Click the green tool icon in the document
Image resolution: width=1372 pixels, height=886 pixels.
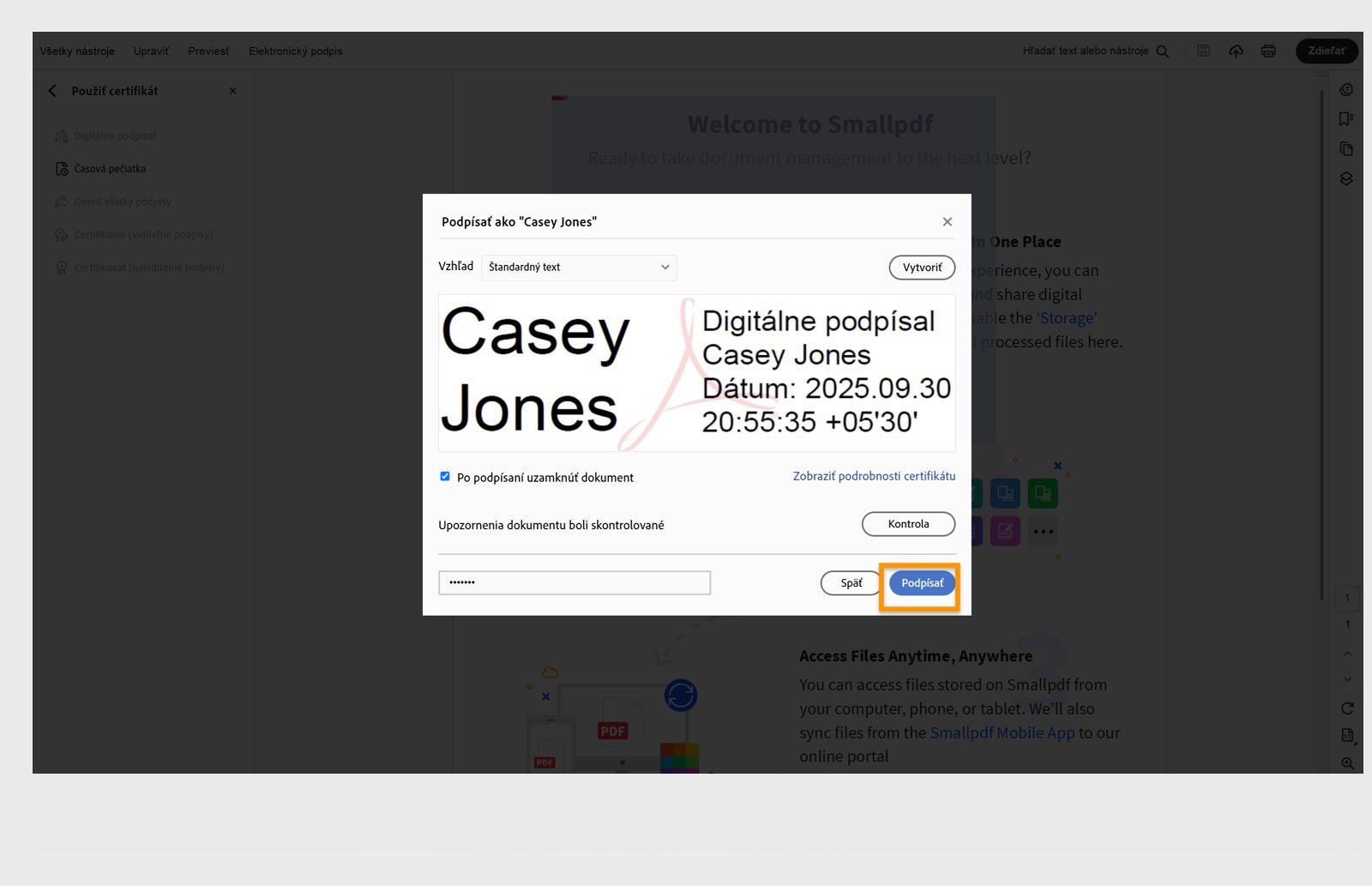tap(1043, 493)
